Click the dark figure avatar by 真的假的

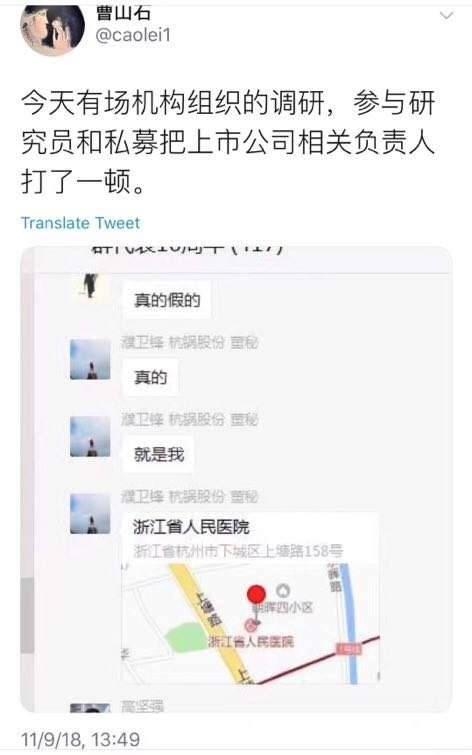click(90, 285)
